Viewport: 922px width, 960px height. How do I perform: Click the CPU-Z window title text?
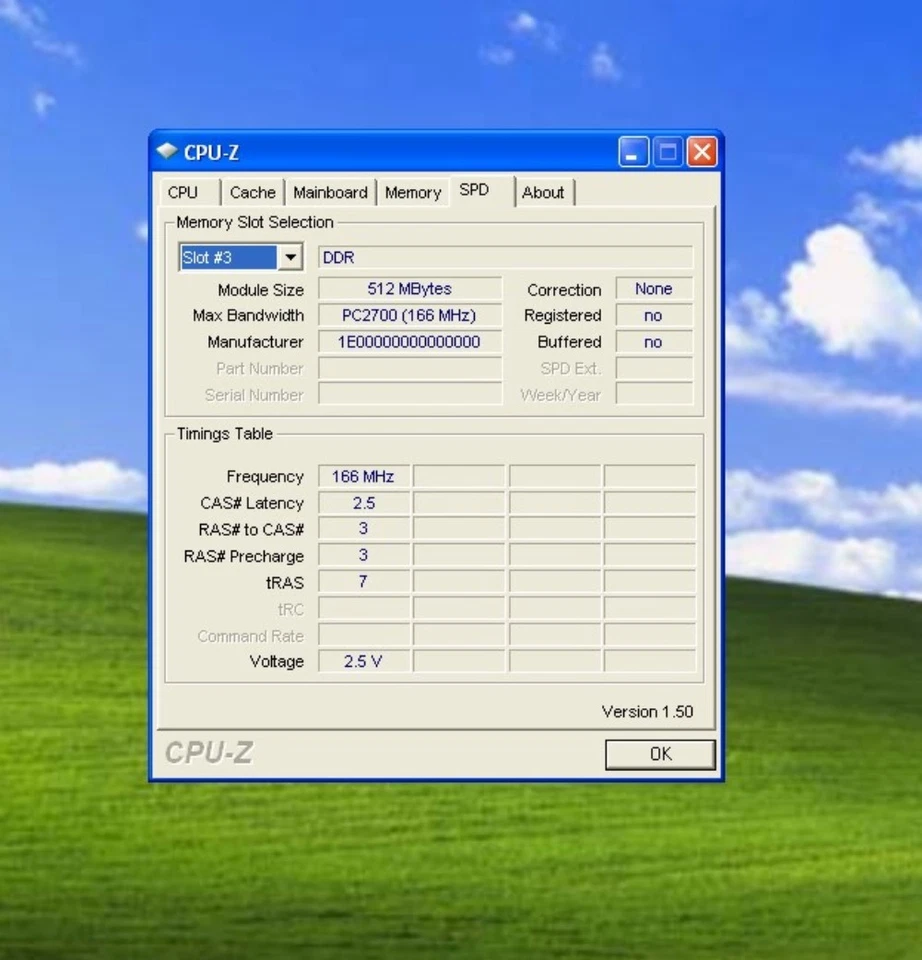211,152
